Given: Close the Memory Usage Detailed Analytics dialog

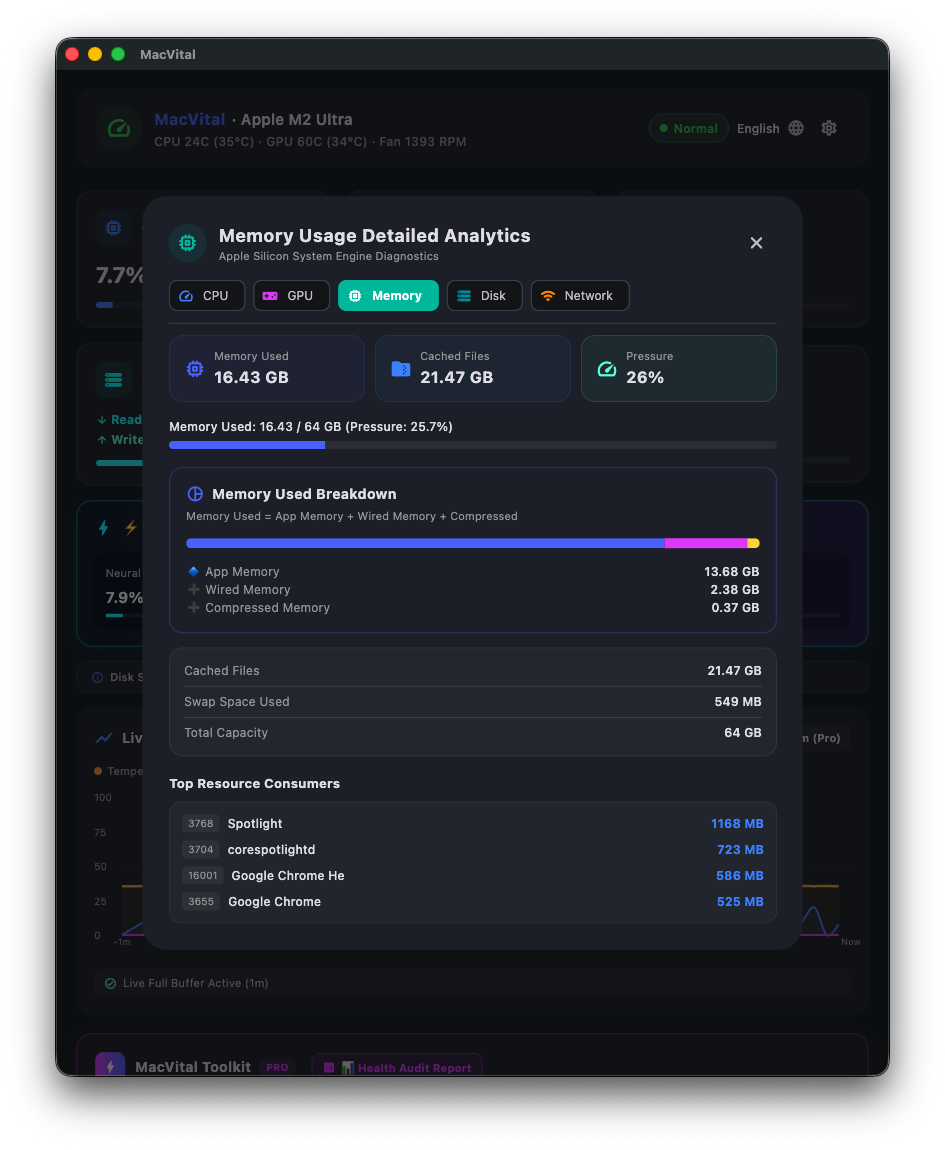Looking at the screenshot, I should pyautogui.click(x=756, y=243).
